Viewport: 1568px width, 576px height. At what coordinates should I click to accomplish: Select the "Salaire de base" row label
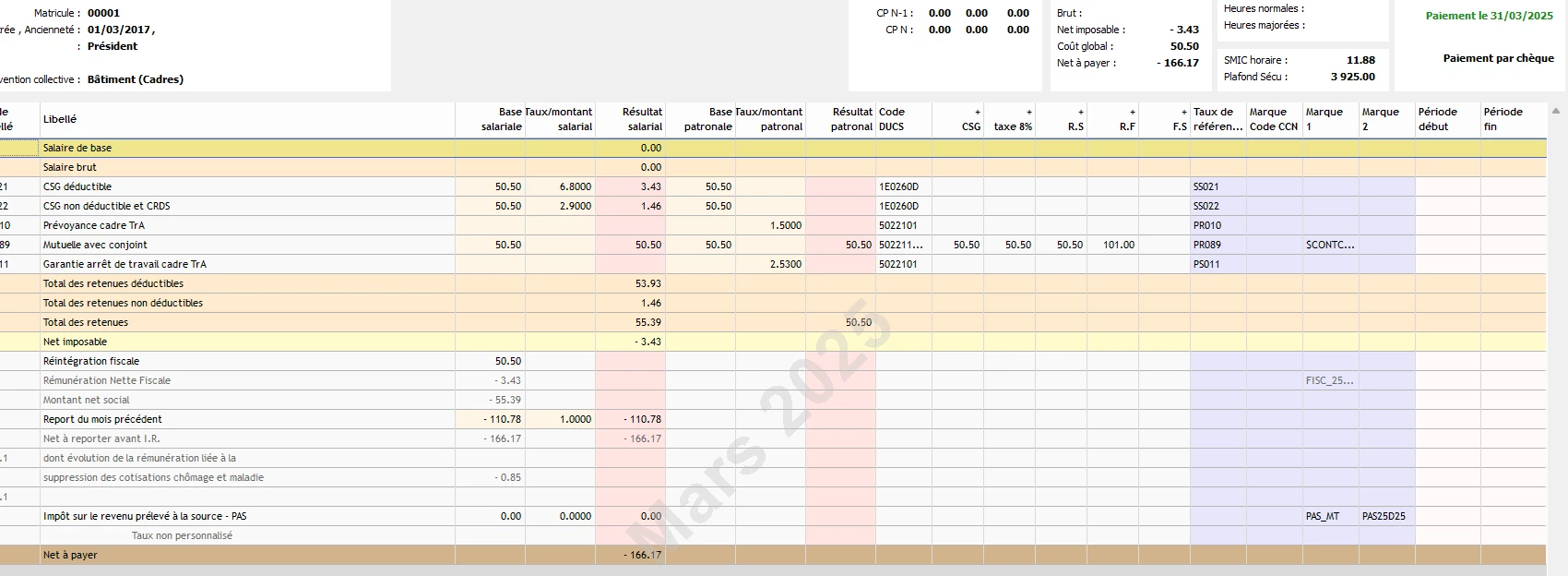pos(77,148)
